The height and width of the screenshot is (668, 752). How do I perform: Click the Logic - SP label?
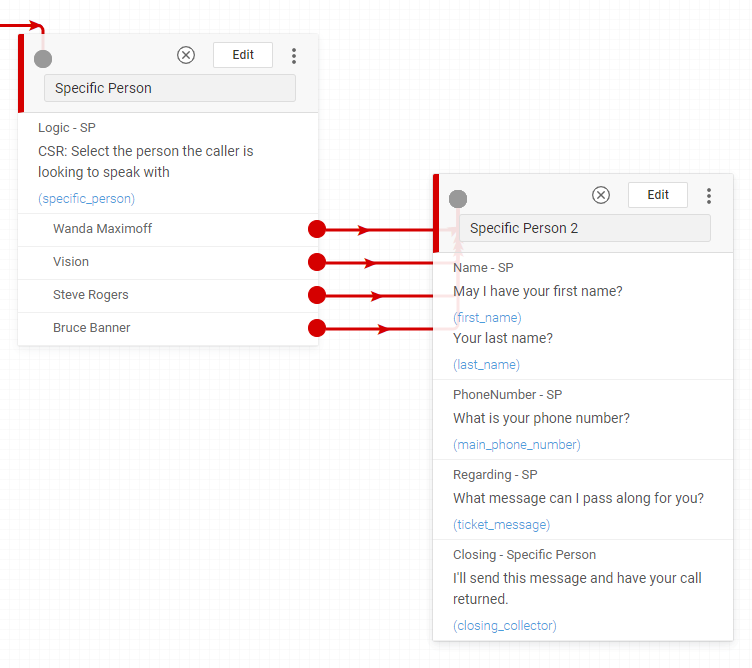(x=67, y=128)
